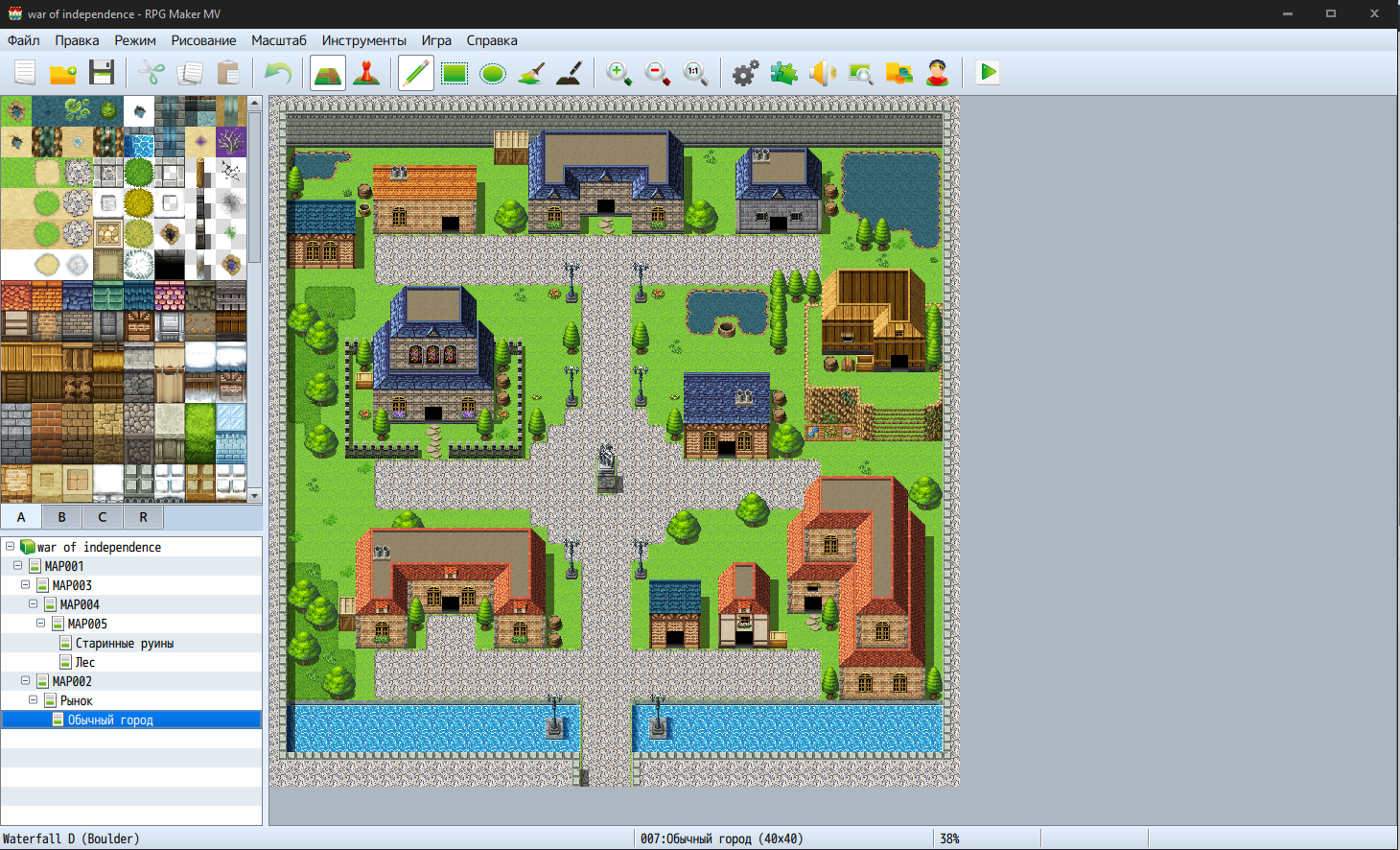Collapse the MAP001 tree node
1400x850 pixels.
[x=17, y=565]
